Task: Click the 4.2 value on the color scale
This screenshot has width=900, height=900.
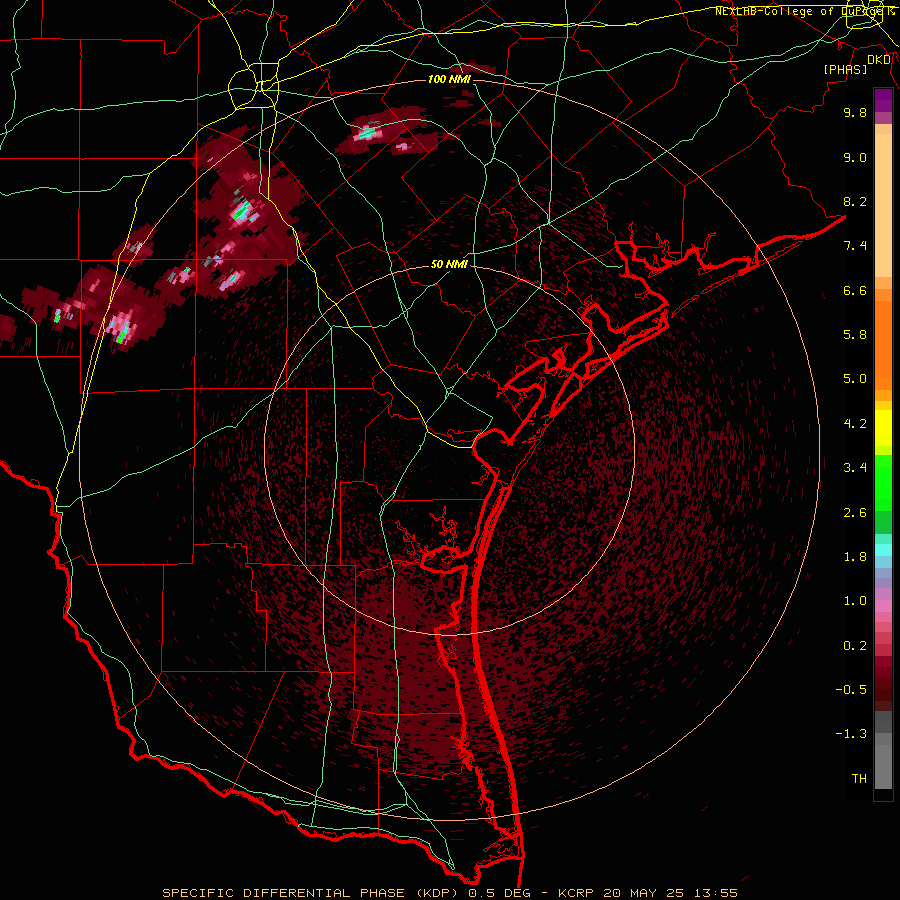Action: click(855, 424)
